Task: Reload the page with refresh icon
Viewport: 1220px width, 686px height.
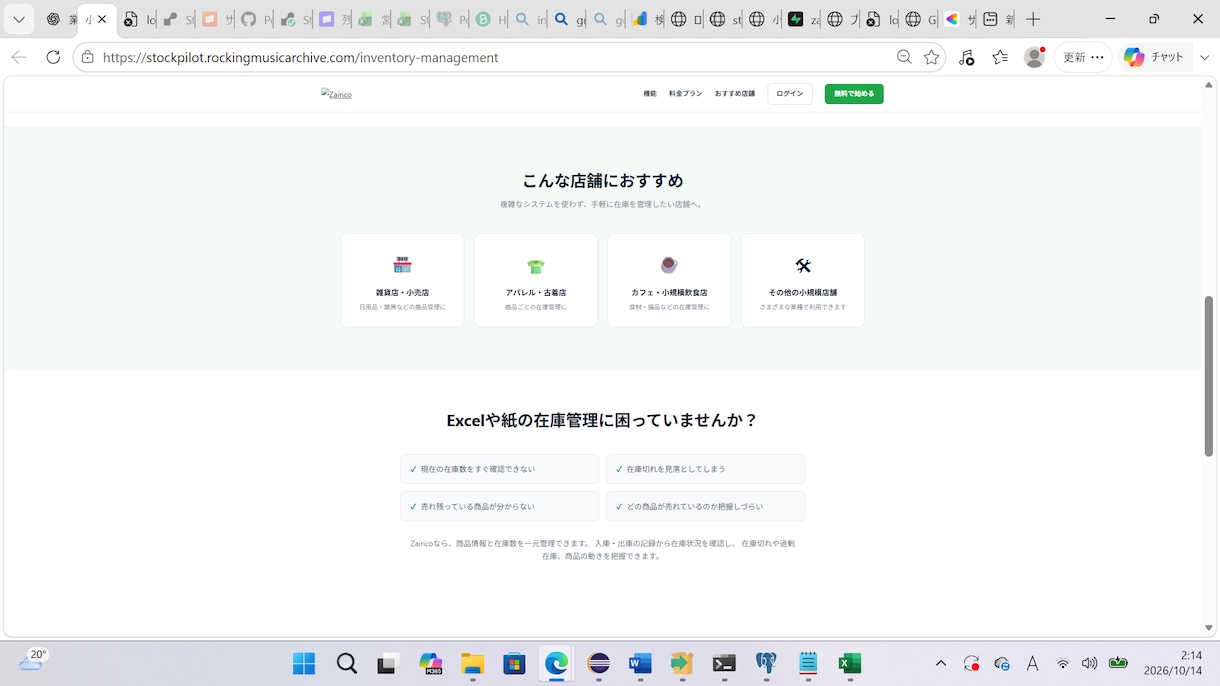Action: click(x=53, y=57)
